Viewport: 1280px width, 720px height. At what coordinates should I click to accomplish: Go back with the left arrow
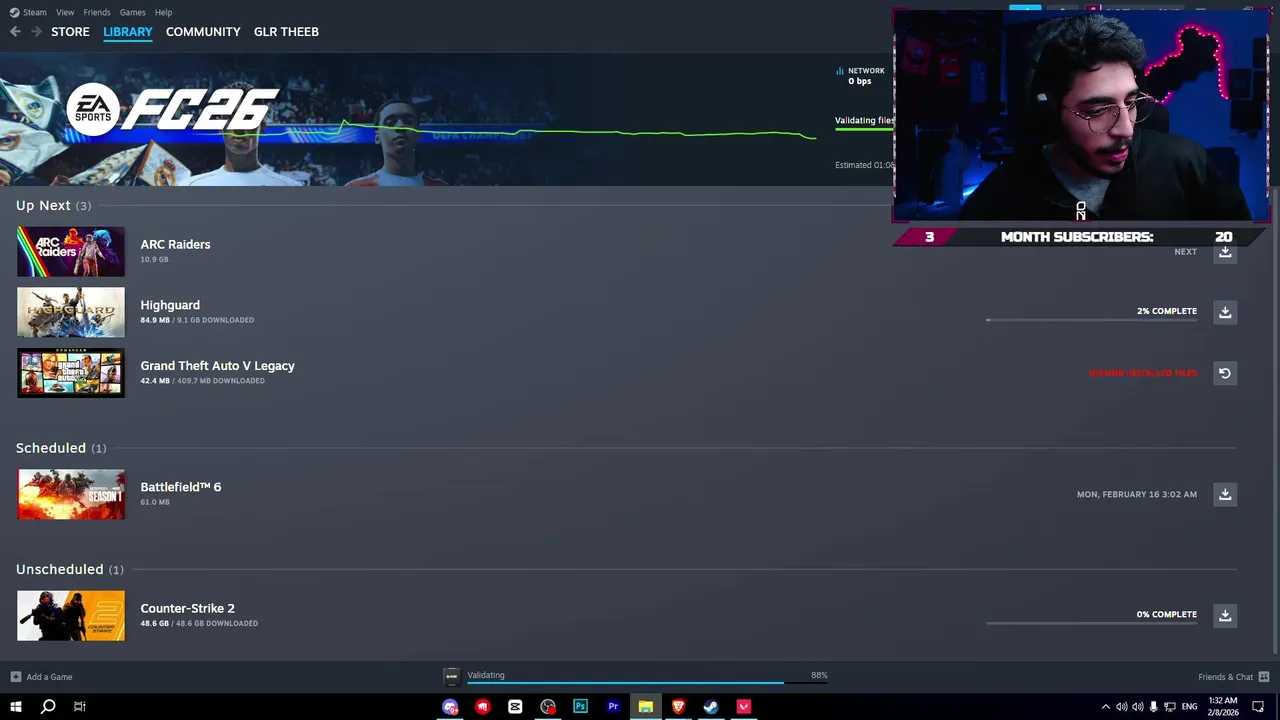[15, 32]
